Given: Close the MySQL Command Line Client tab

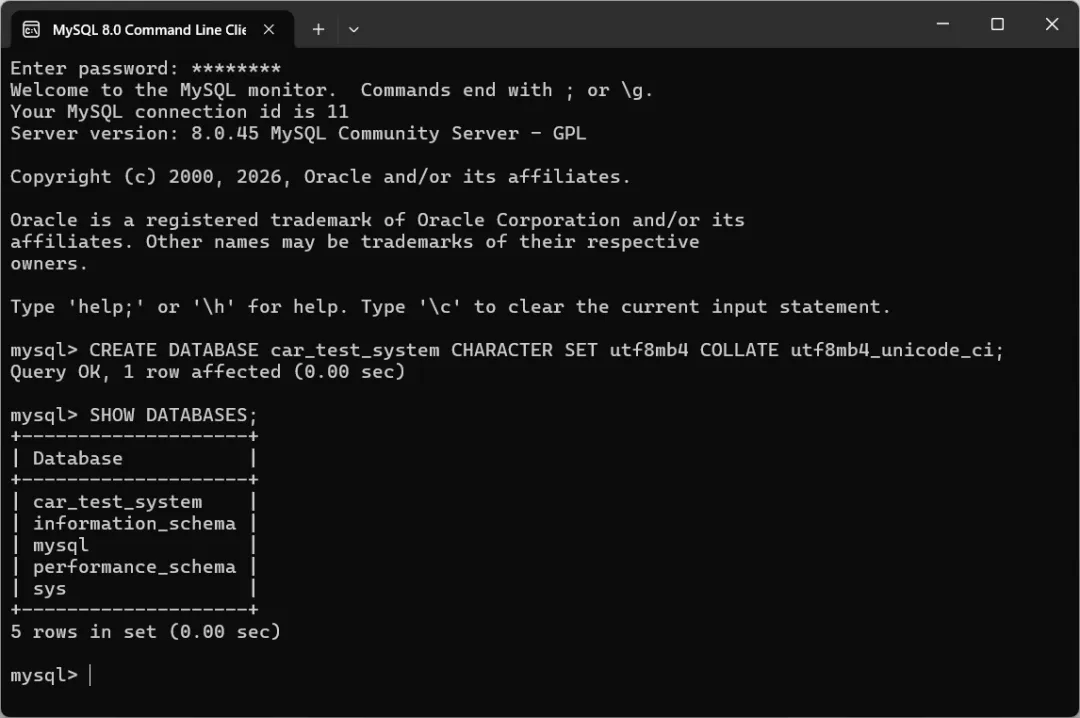Looking at the screenshot, I should pyautogui.click(x=268, y=29).
